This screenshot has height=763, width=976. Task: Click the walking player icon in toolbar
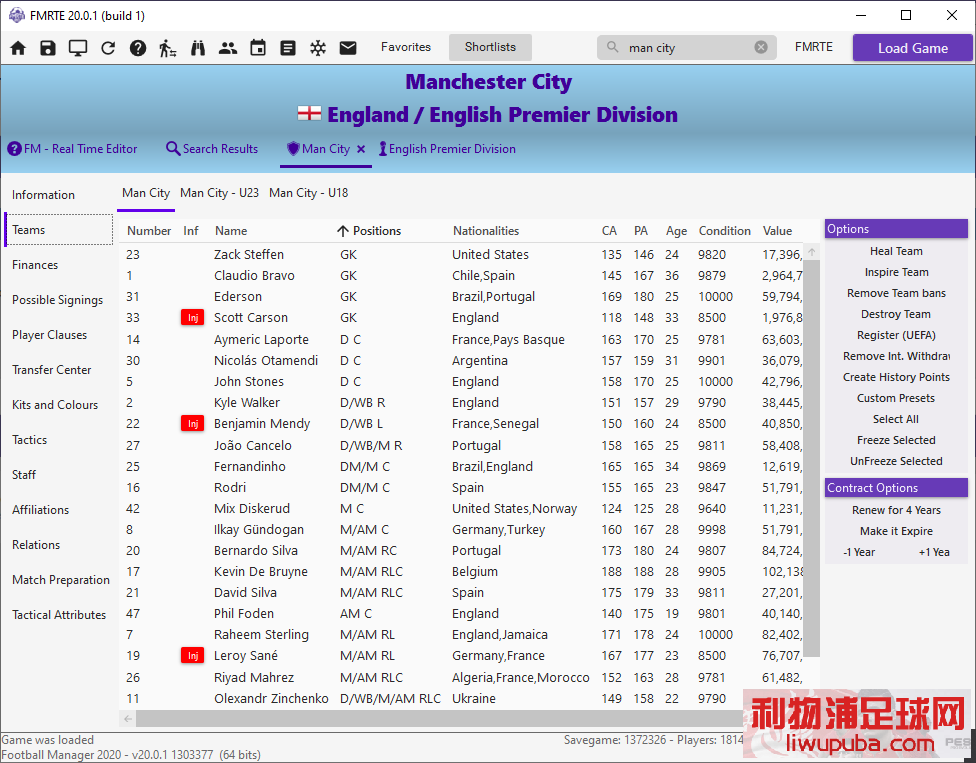(167, 48)
